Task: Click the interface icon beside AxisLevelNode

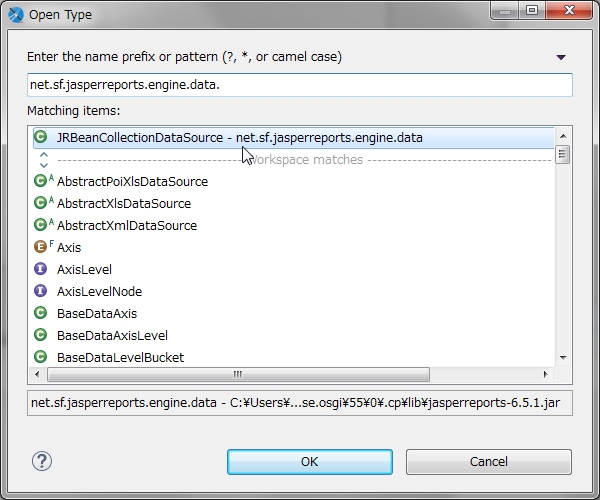Action: 41,291
